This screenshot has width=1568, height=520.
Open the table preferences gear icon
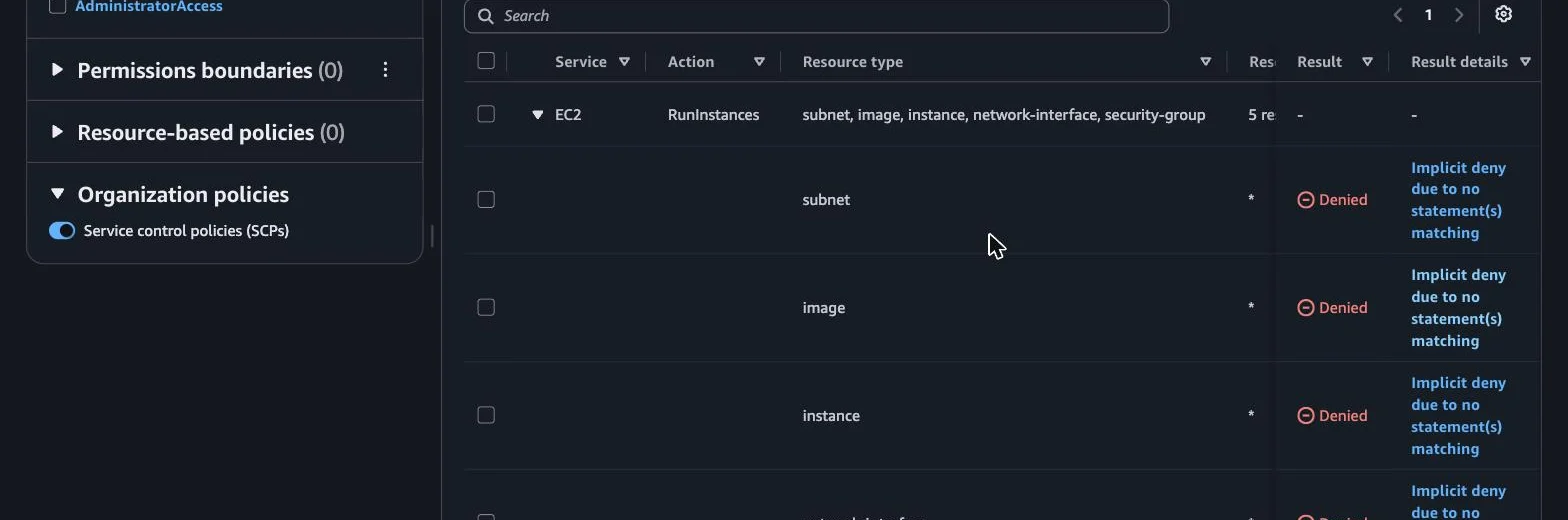pos(1503,14)
